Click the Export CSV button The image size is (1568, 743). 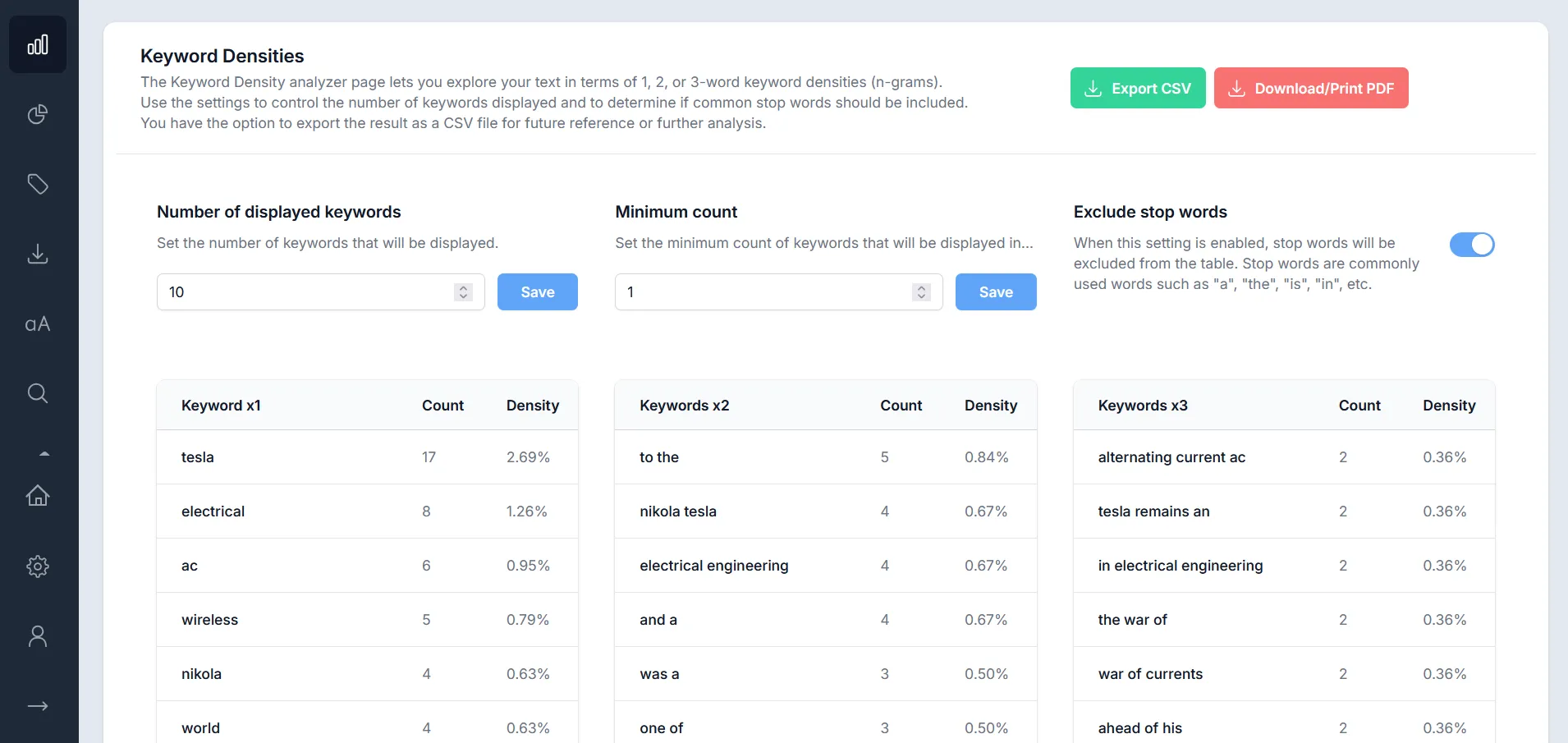(x=1138, y=88)
